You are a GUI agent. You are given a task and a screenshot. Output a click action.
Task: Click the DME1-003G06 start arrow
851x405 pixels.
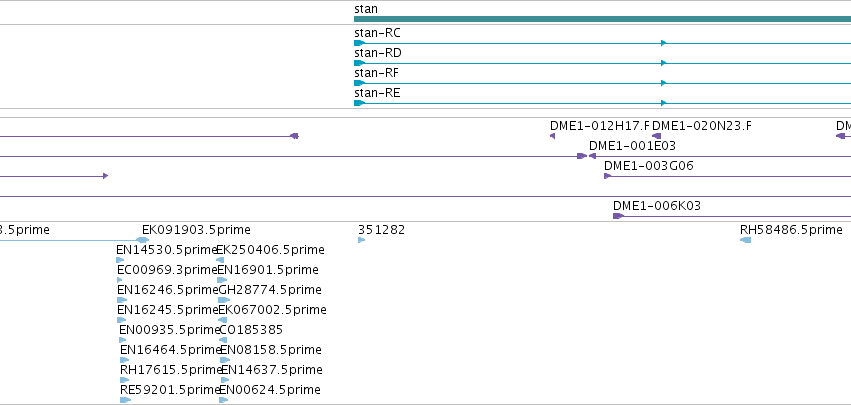coord(607,176)
